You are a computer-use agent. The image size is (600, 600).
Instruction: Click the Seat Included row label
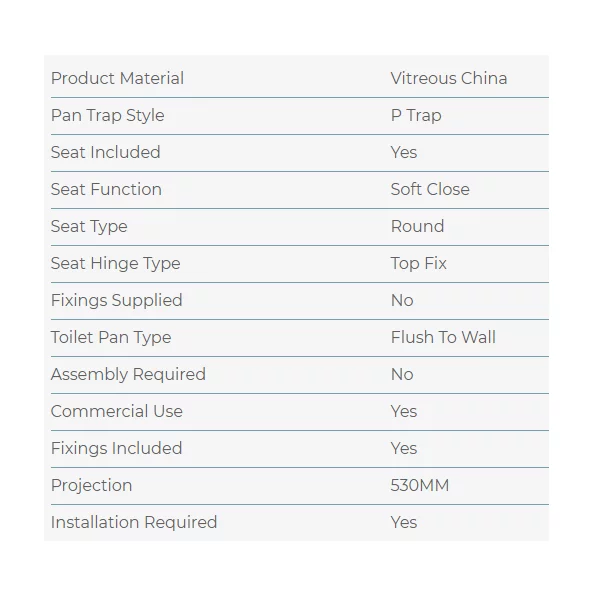coord(105,152)
